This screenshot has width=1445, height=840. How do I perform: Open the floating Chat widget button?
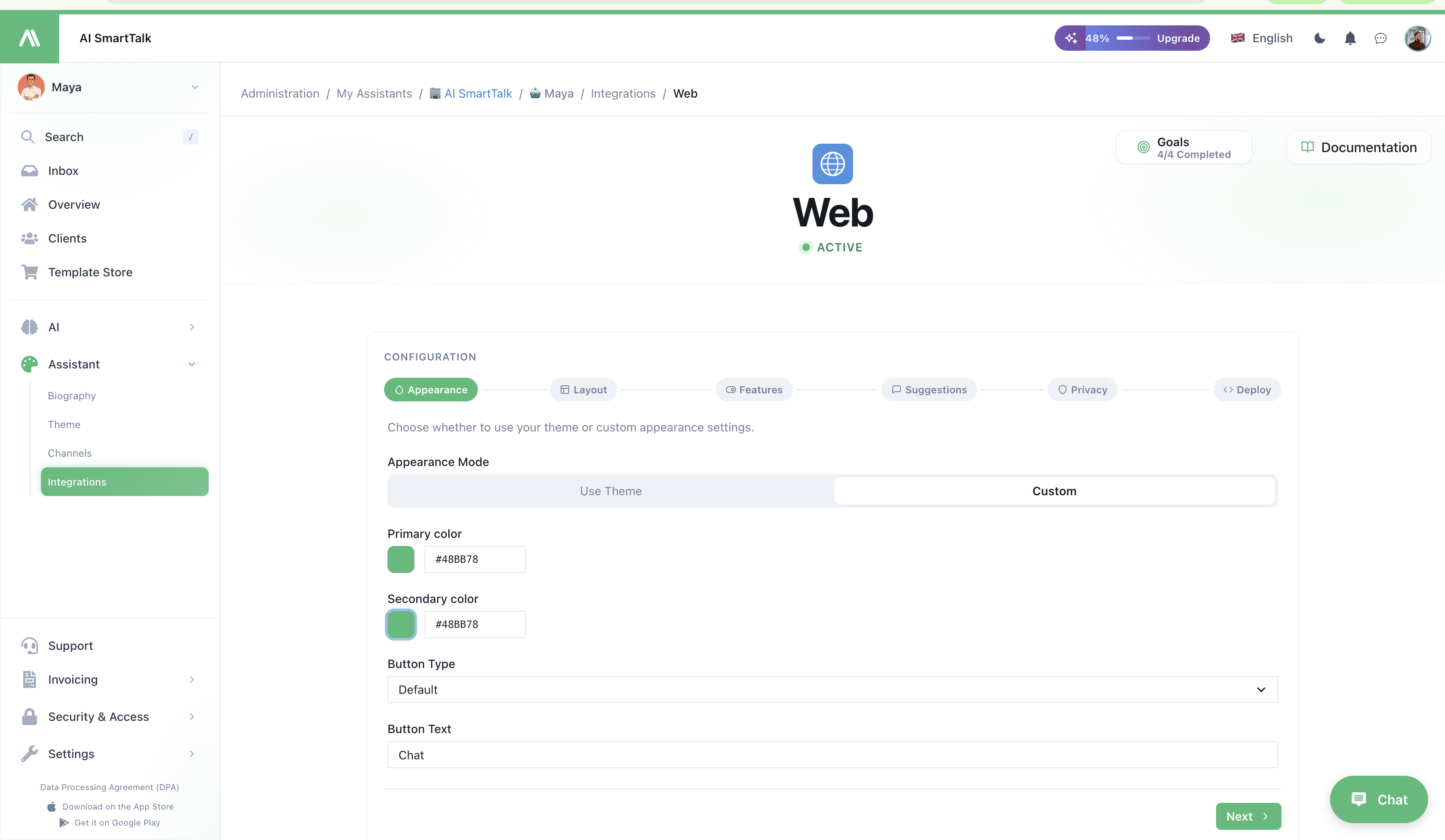tap(1379, 800)
